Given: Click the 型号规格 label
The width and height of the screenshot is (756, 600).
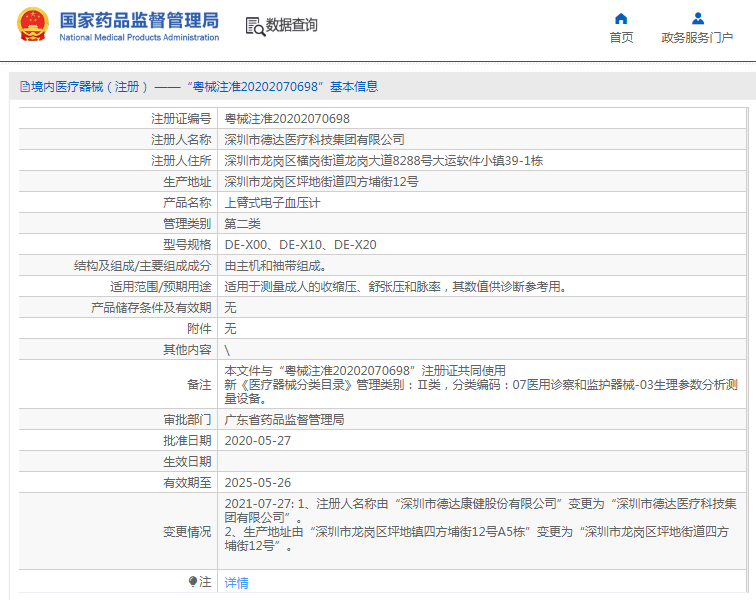Looking at the screenshot, I should point(187,245).
